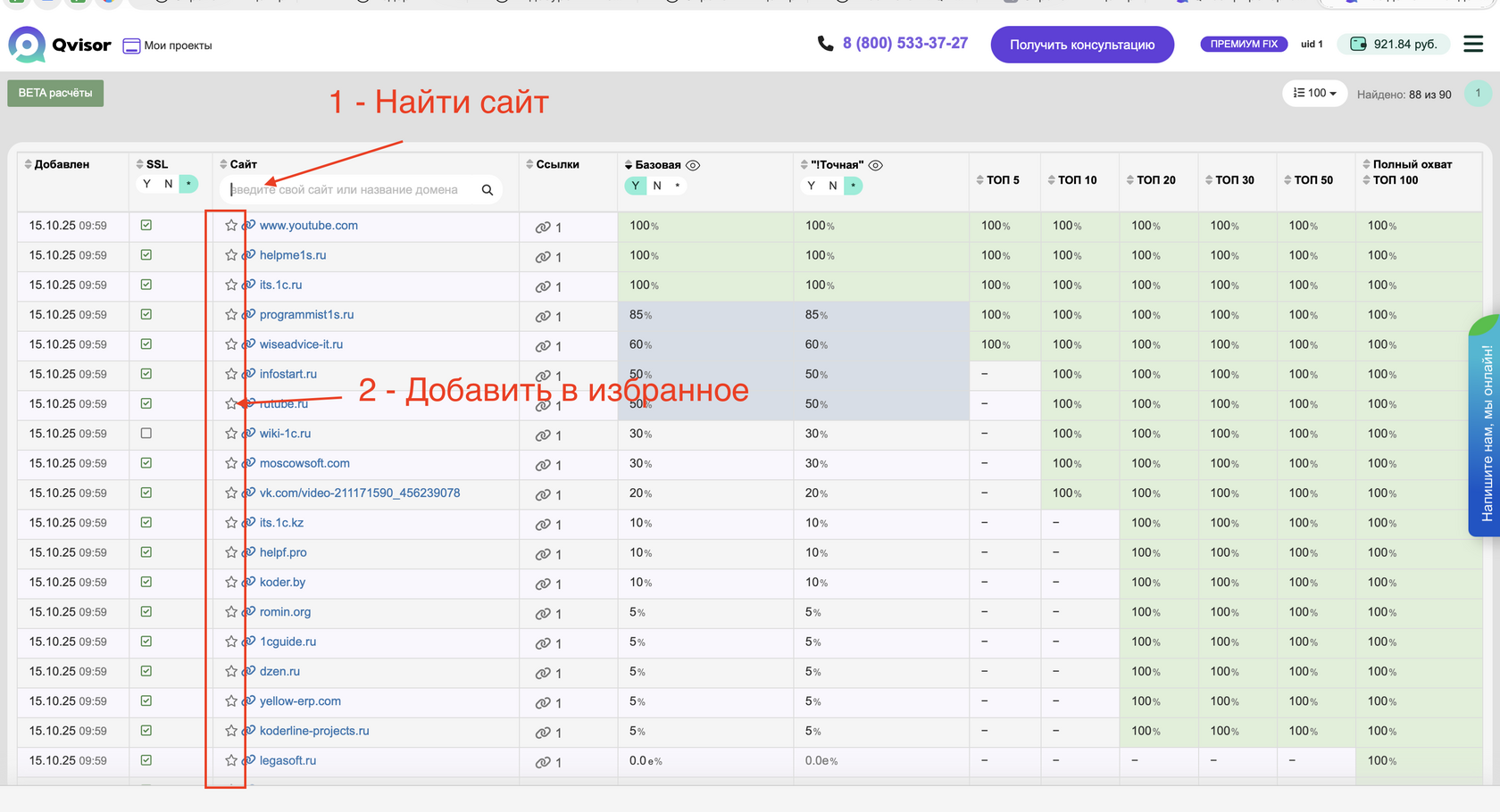Viewport: 1500px width, 812px height.
Task: Click the star beside its.1c.kz
Action: [x=231, y=523]
